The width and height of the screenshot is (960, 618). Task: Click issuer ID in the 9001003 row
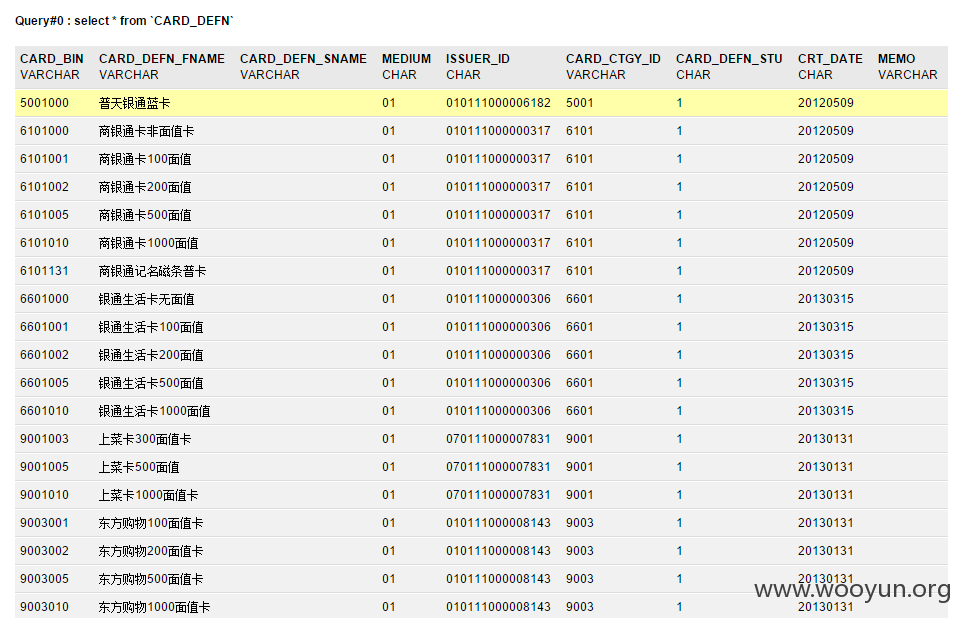tap(498, 439)
